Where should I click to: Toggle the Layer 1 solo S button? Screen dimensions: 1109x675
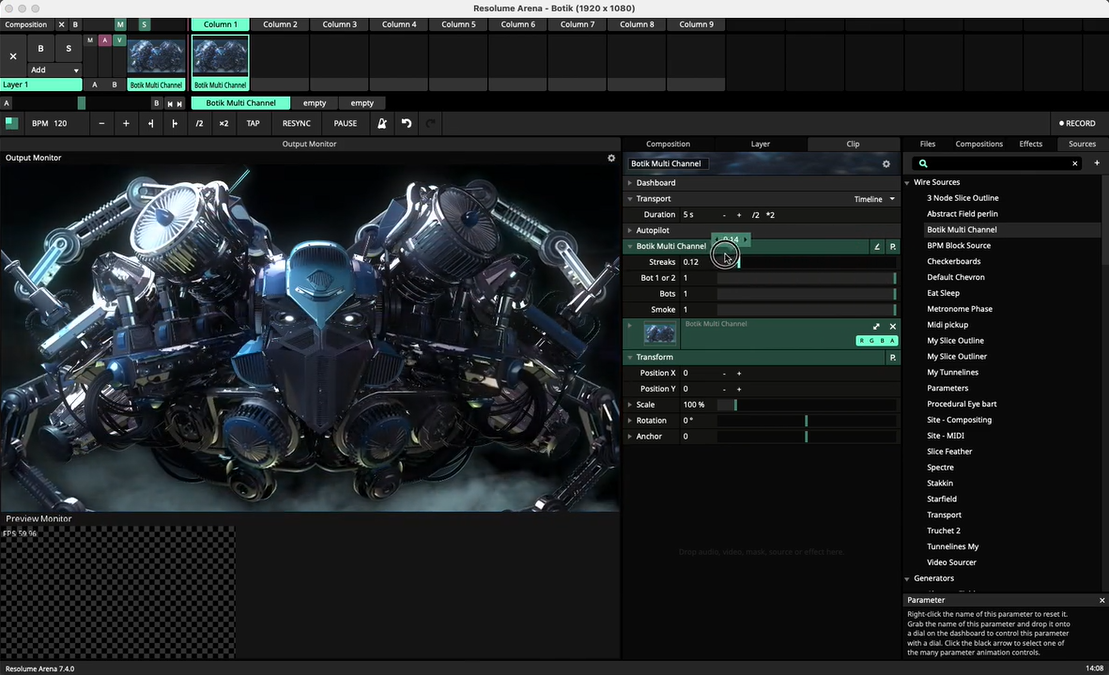click(x=69, y=48)
